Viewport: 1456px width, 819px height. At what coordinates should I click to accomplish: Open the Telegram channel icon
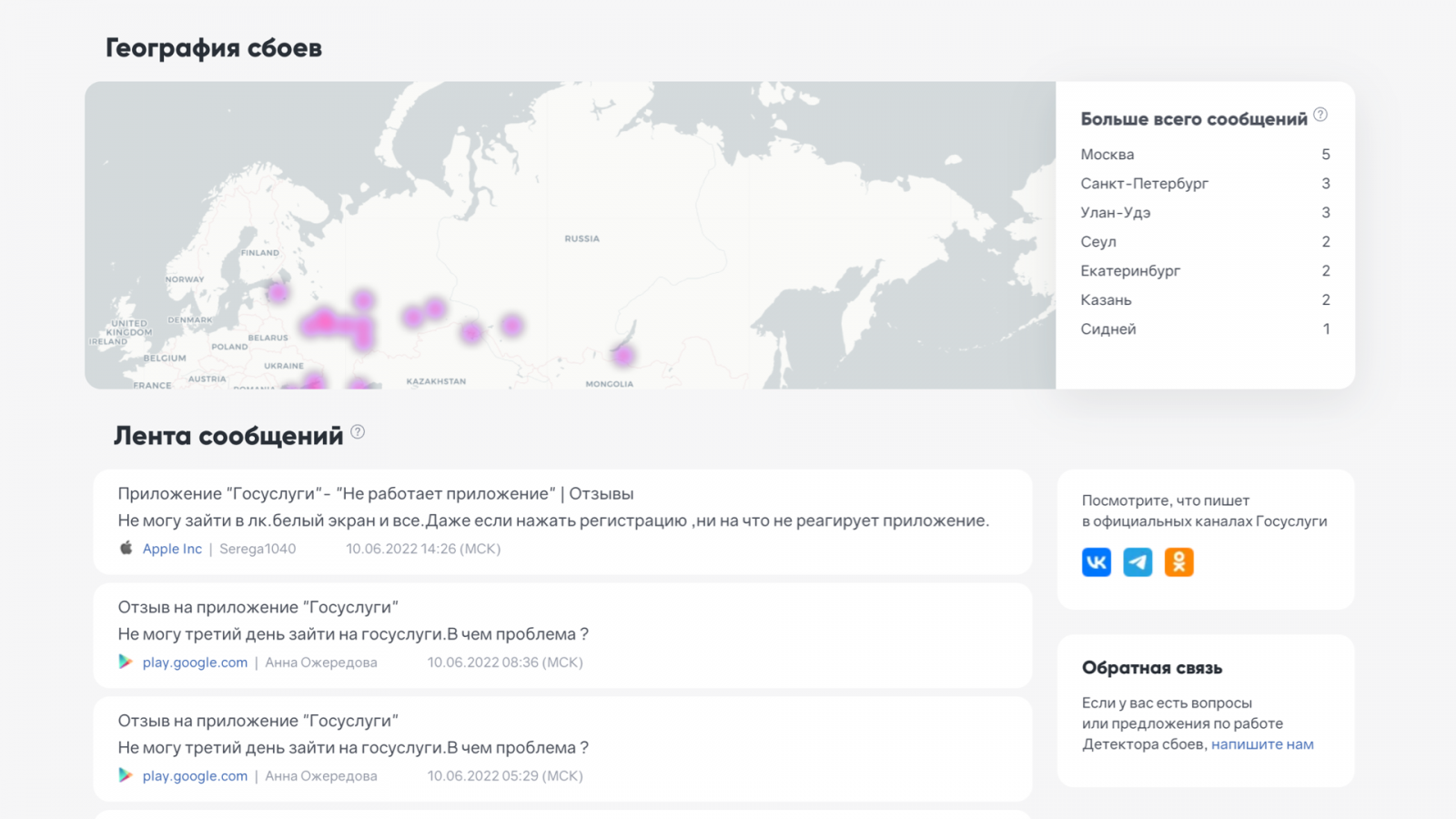point(1137,562)
